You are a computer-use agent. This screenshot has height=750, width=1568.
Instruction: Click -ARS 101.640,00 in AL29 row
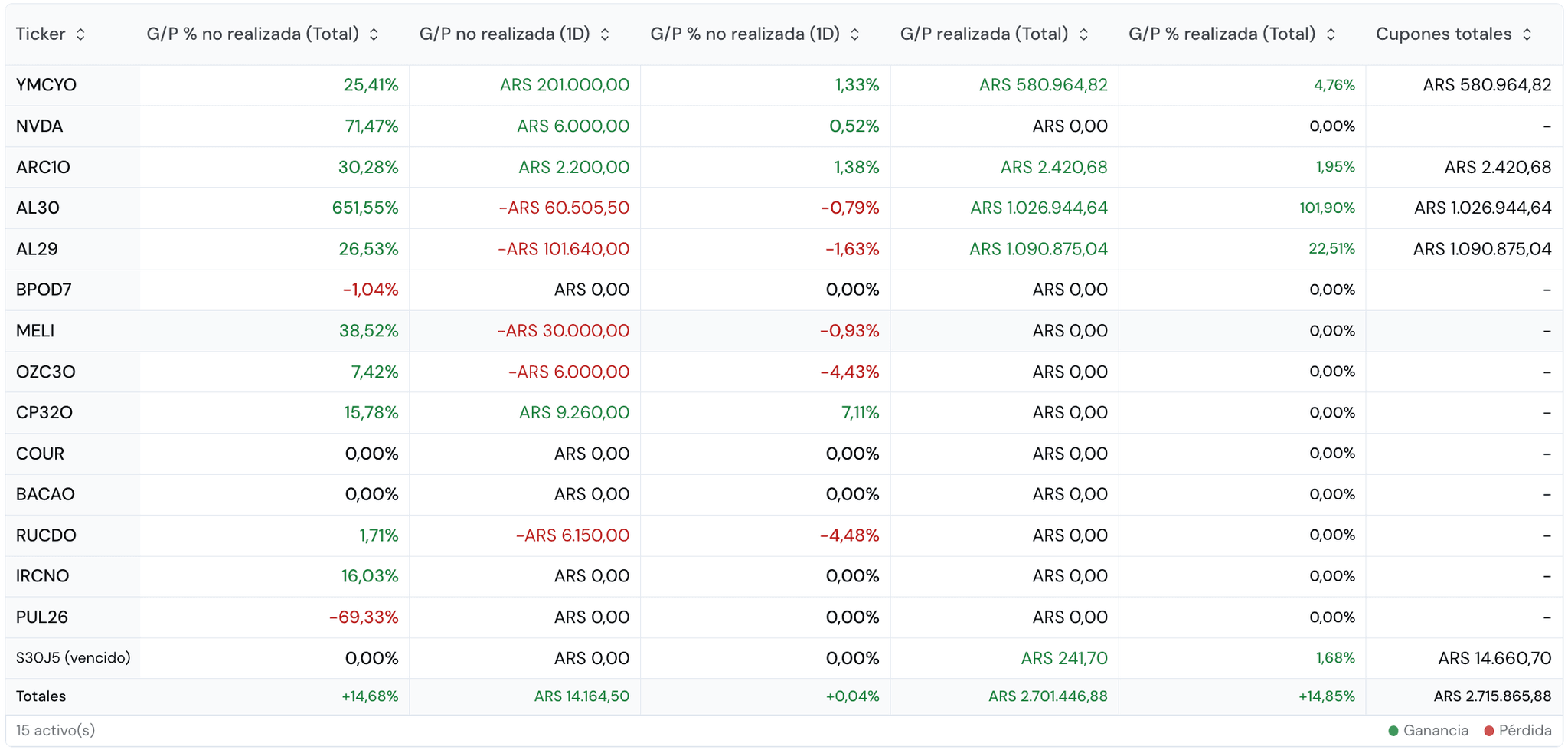[563, 249]
